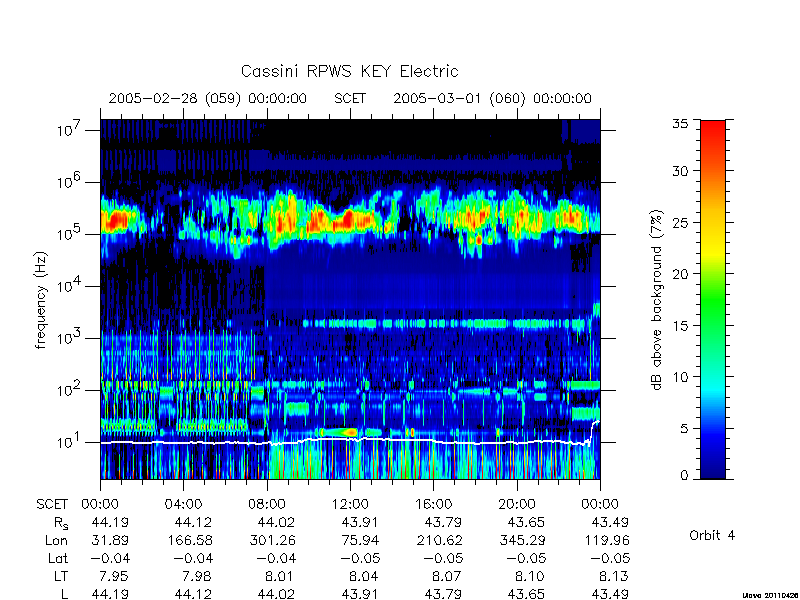800x600 pixels.
Task: Click the red emission patch near 12:00
Action: point(349,219)
